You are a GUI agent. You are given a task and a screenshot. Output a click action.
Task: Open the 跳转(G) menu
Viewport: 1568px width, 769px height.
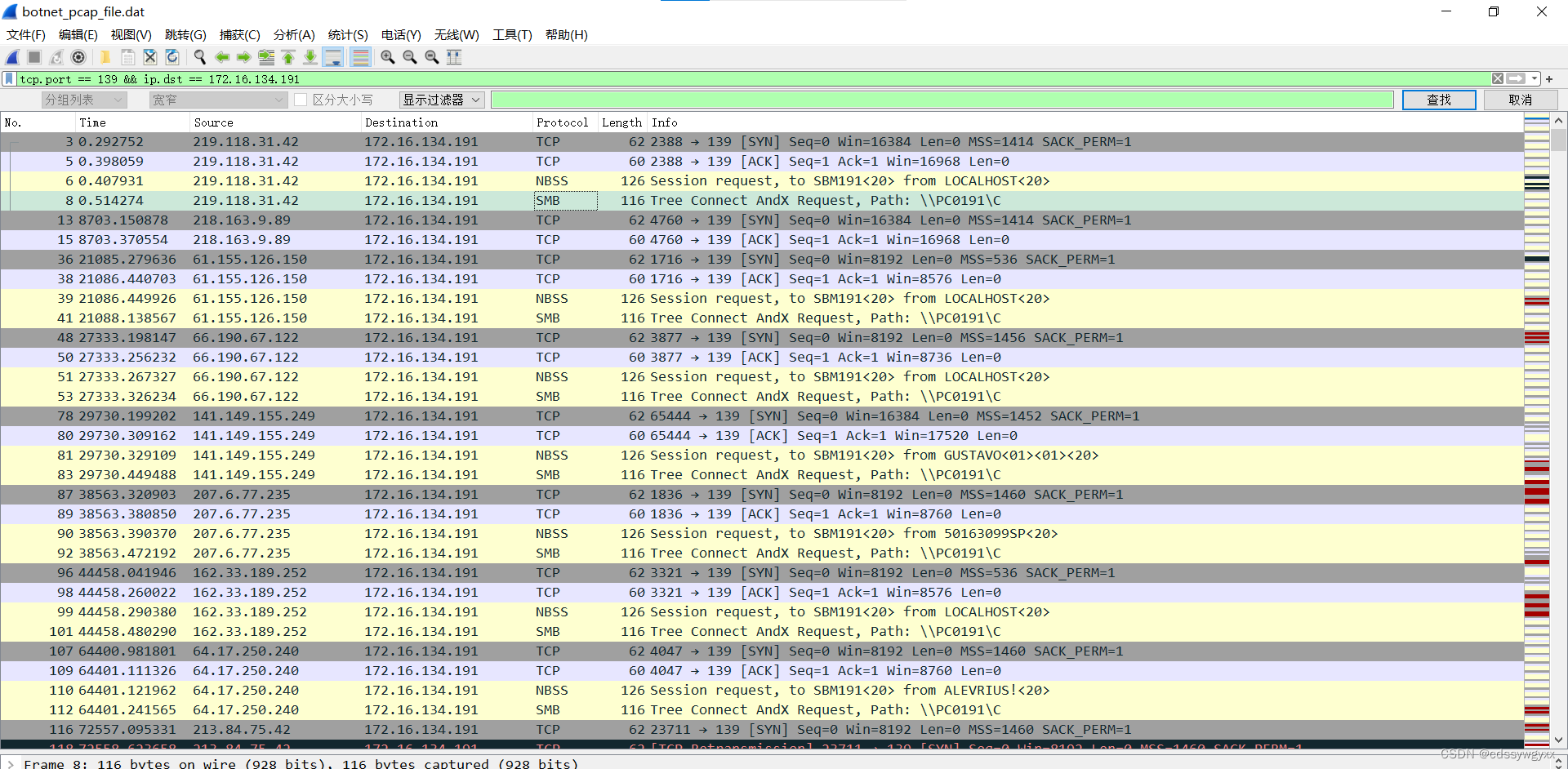click(x=185, y=35)
